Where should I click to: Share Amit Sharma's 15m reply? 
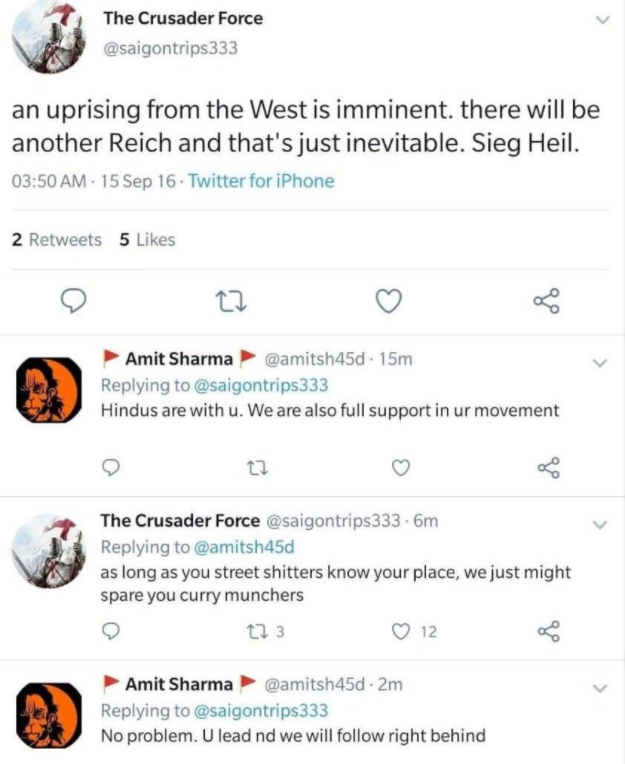pyautogui.click(x=547, y=466)
